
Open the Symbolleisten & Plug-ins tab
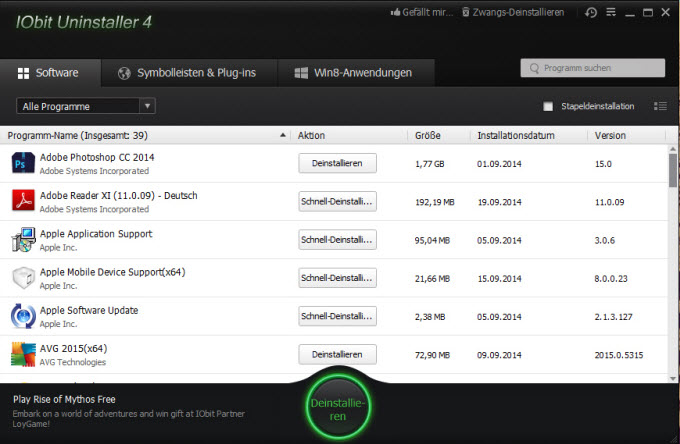click(190, 73)
